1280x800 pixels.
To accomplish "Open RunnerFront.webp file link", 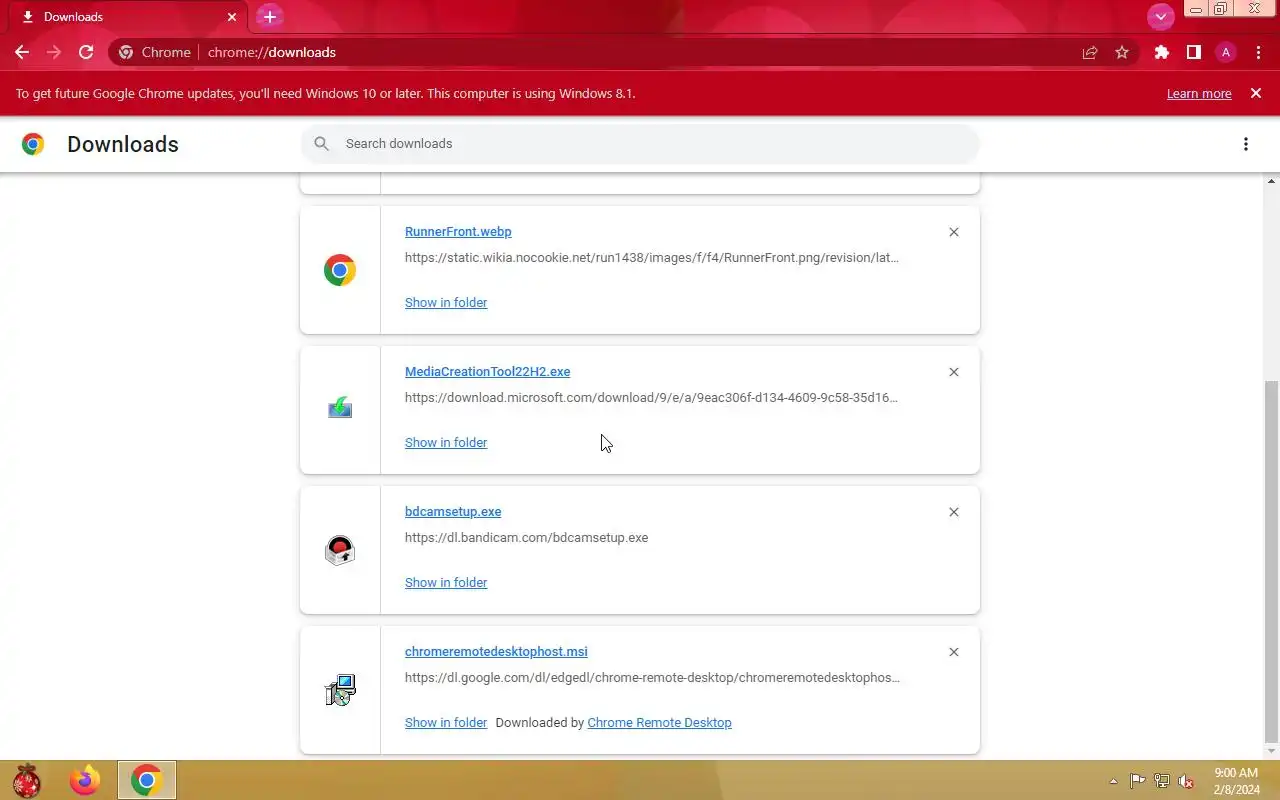I will tap(458, 231).
